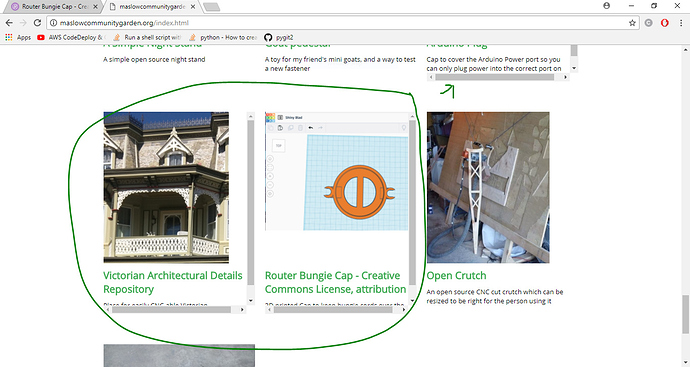The height and width of the screenshot is (367, 690).
Task: Open the AWS CodeDeploy bookmark
Action: pyautogui.click(x=70, y=37)
